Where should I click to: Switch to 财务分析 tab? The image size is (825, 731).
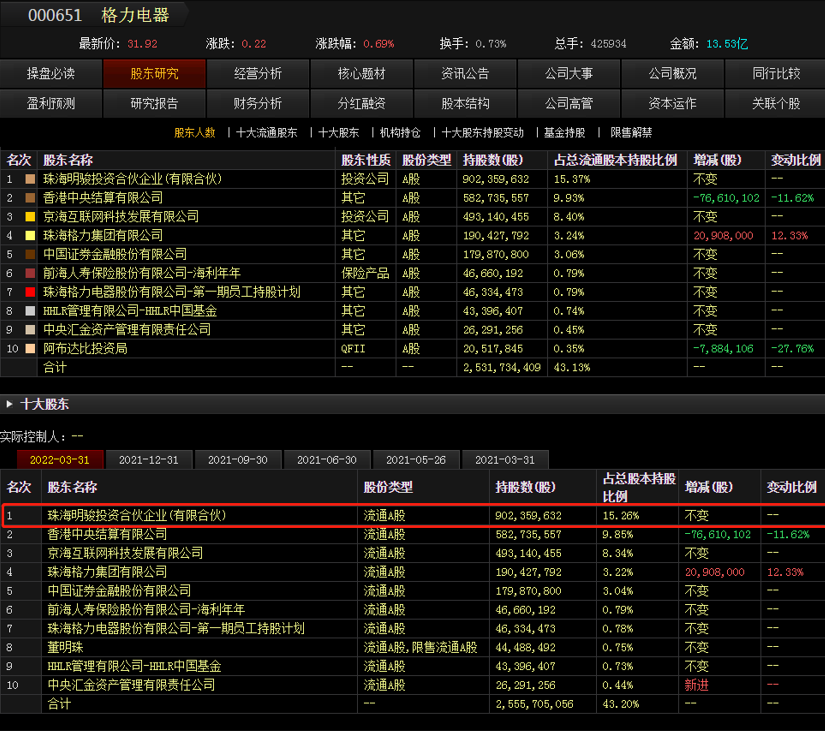point(258,103)
